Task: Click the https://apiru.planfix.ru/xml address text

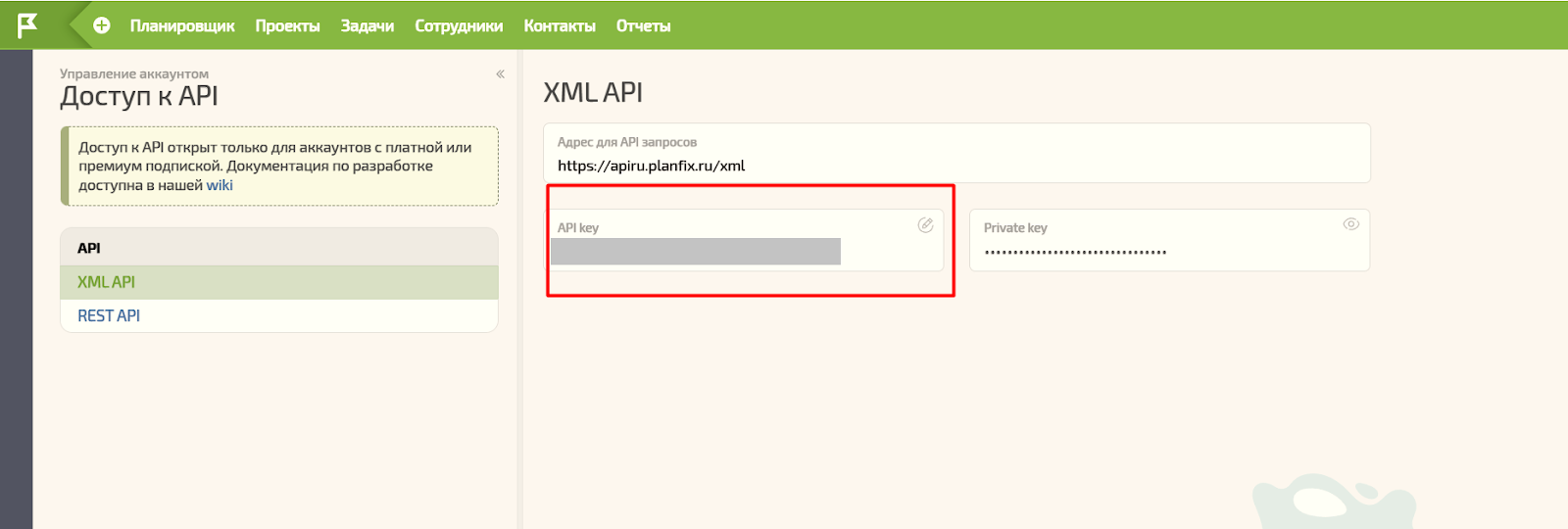Action: pos(652,166)
